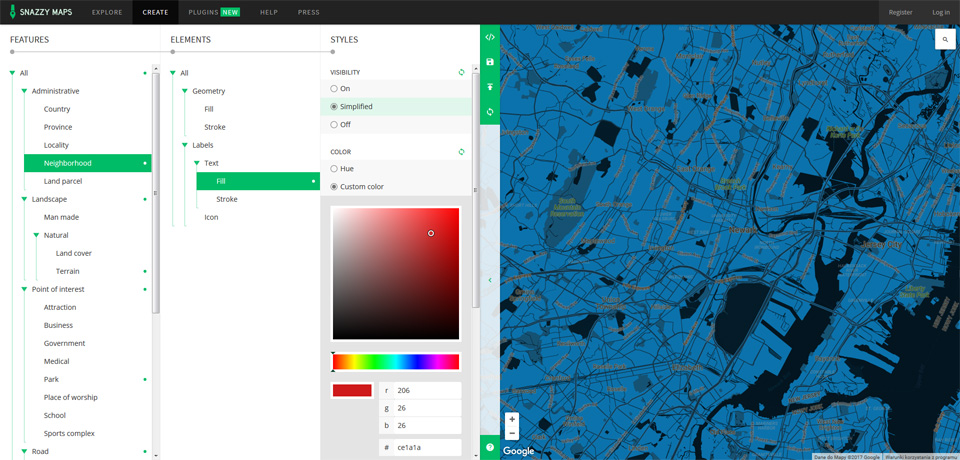Open the Press menu item
Viewport: 960px width, 460px height.
tap(308, 12)
